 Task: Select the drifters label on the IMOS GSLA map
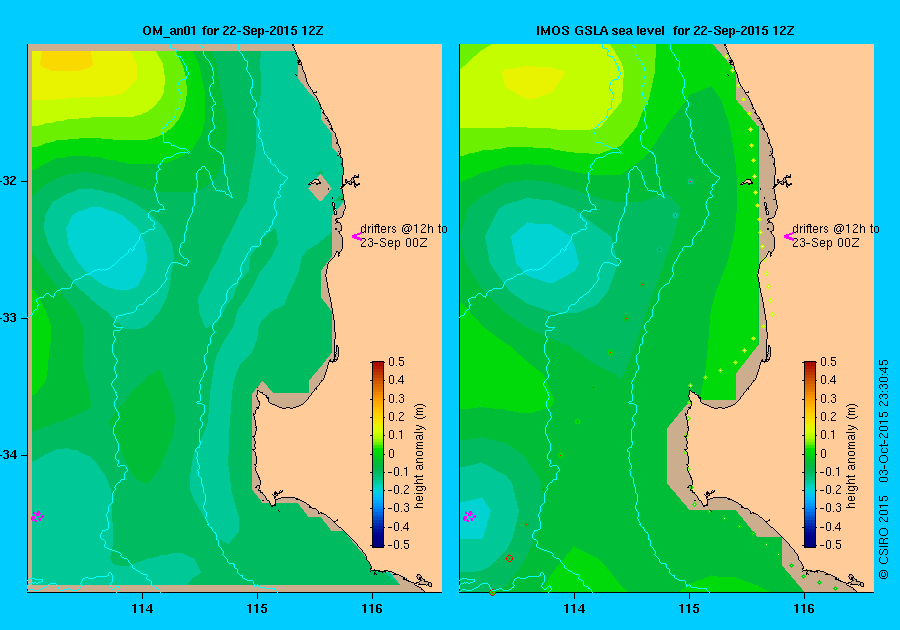tap(836, 235)
